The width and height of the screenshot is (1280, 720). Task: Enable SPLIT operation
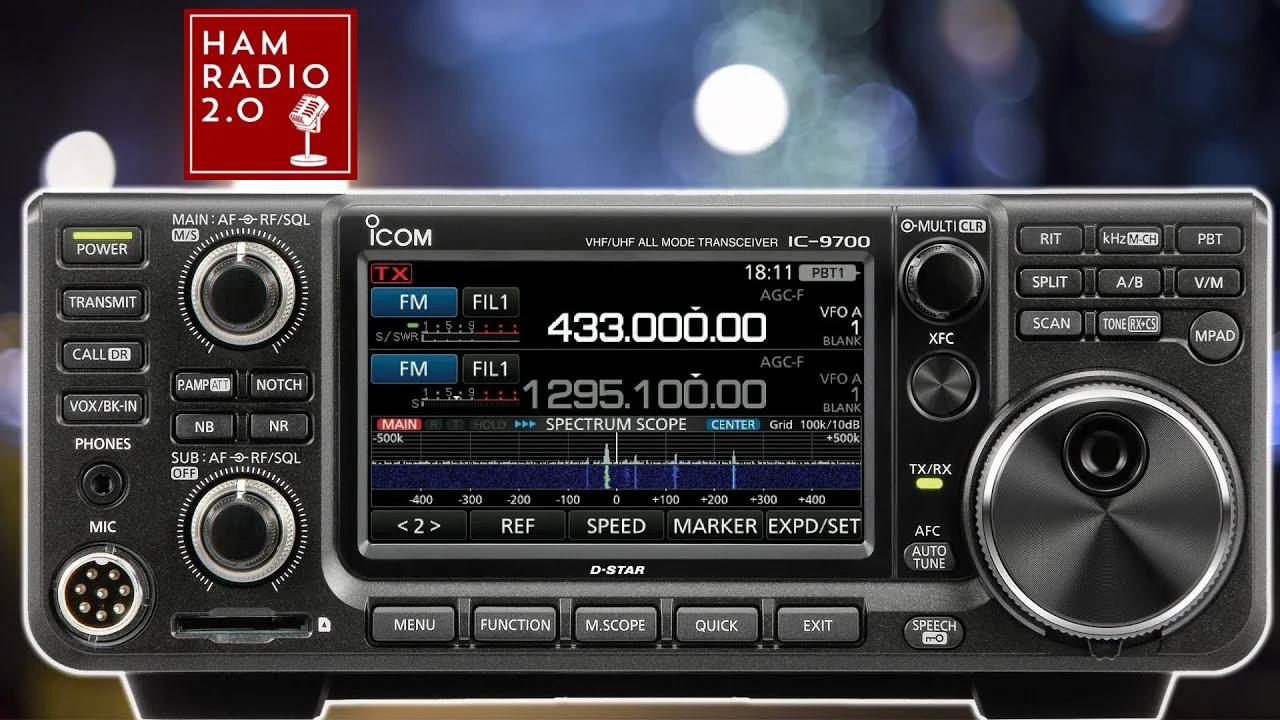coord(1049,281)
